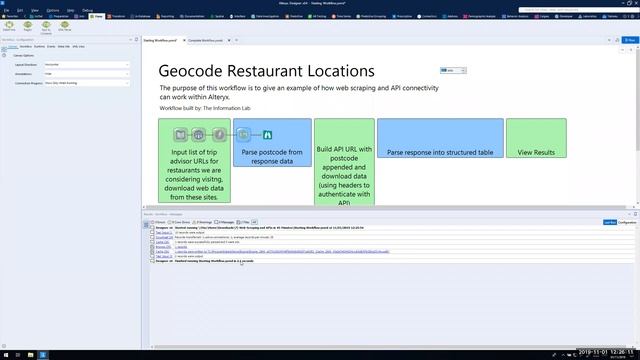This screenshot has width=640, height=360.
Task: Open File Explorer from the taskbar
Action: pyautogui.click(x=31, y=355)
